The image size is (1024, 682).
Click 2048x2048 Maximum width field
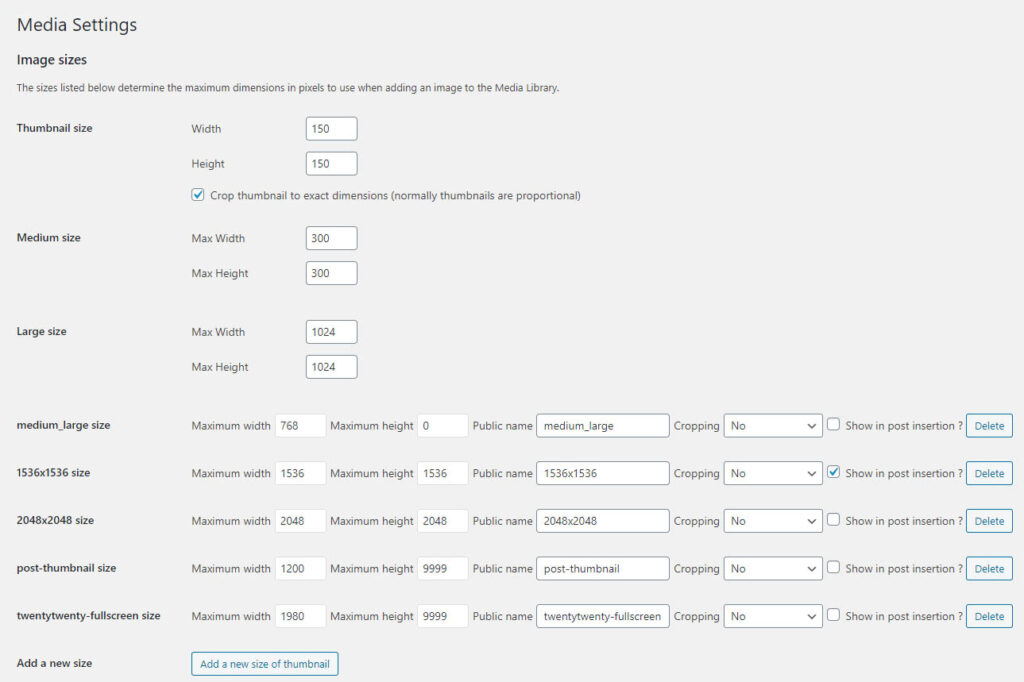point(300,521)
